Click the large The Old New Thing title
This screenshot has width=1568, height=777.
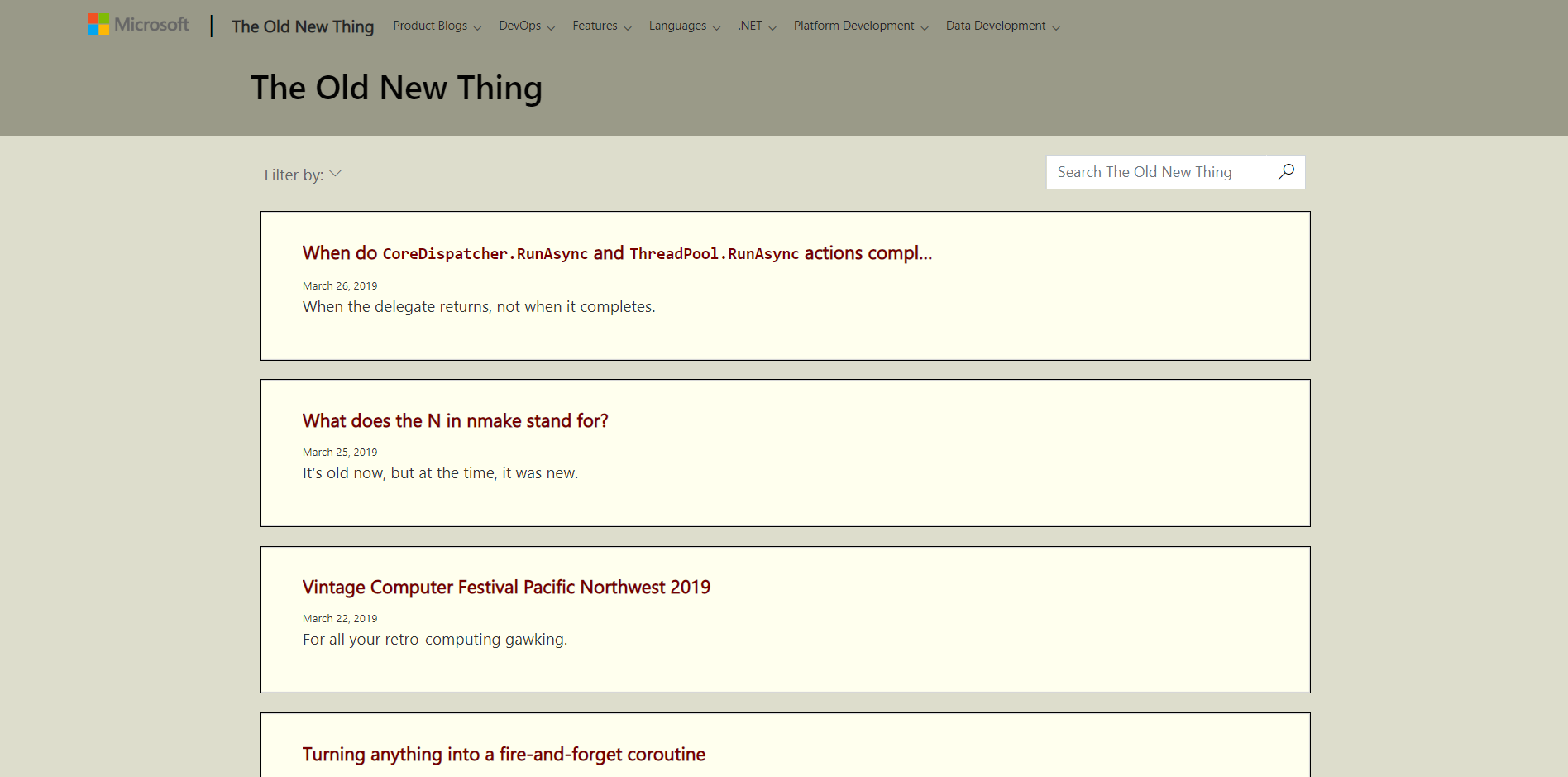click(396, 88)
